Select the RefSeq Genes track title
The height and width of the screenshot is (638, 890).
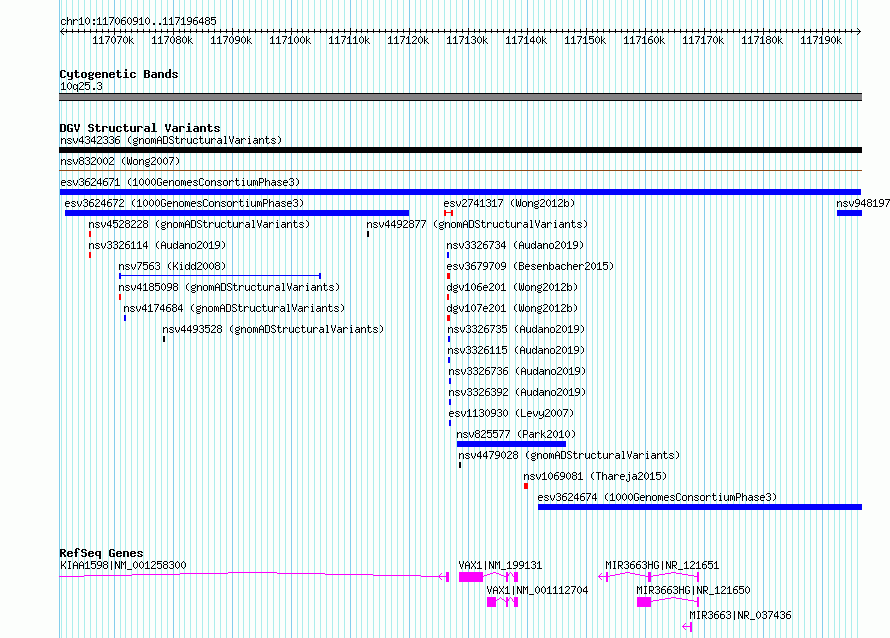(x=101, y=553)
